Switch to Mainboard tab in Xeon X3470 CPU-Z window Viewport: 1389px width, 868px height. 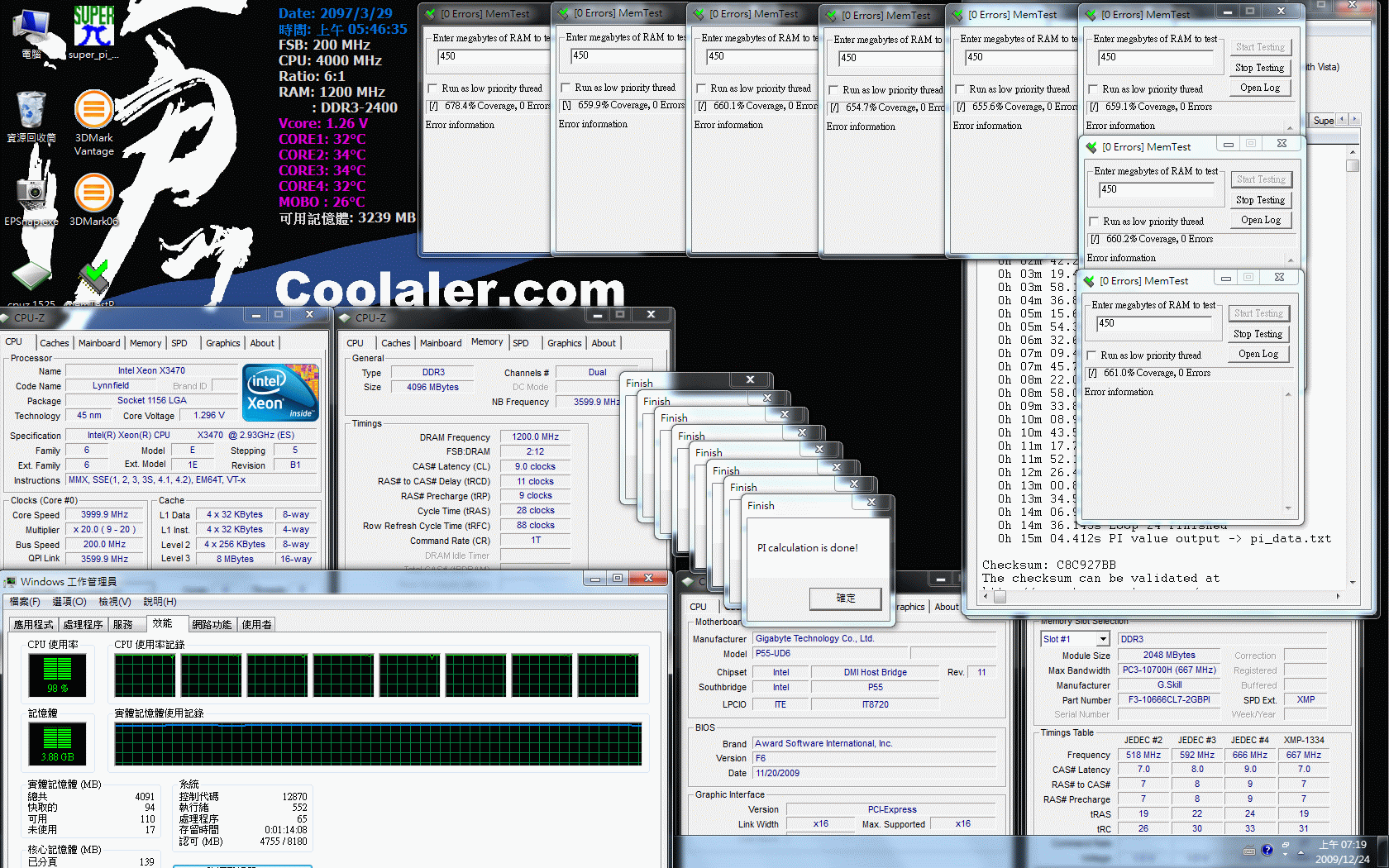tap(99, 343)
